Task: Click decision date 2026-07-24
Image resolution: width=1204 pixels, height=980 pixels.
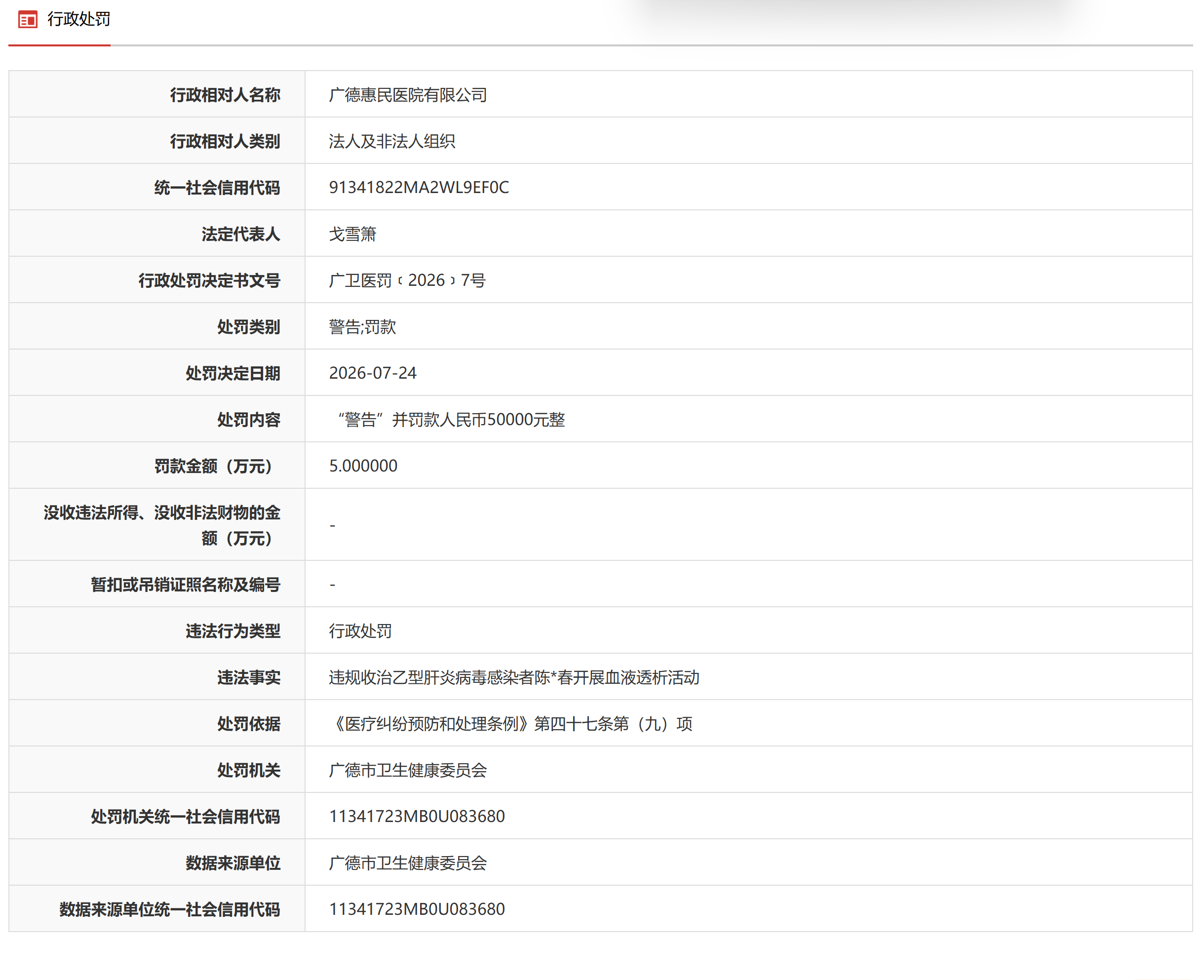Action: pyautogui.click(x=373, y=373)
